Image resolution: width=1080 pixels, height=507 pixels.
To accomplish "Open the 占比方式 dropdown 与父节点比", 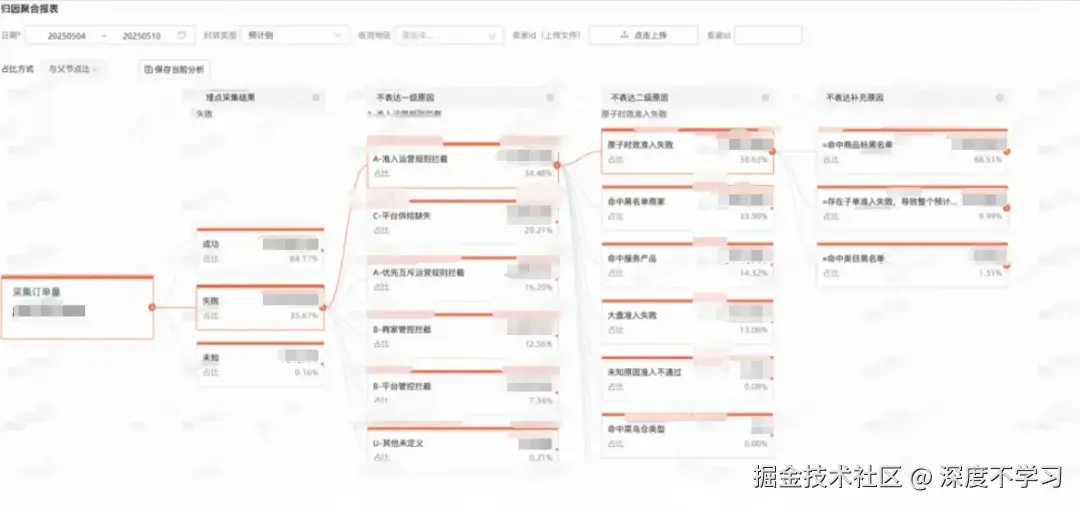I will point(72,69).
